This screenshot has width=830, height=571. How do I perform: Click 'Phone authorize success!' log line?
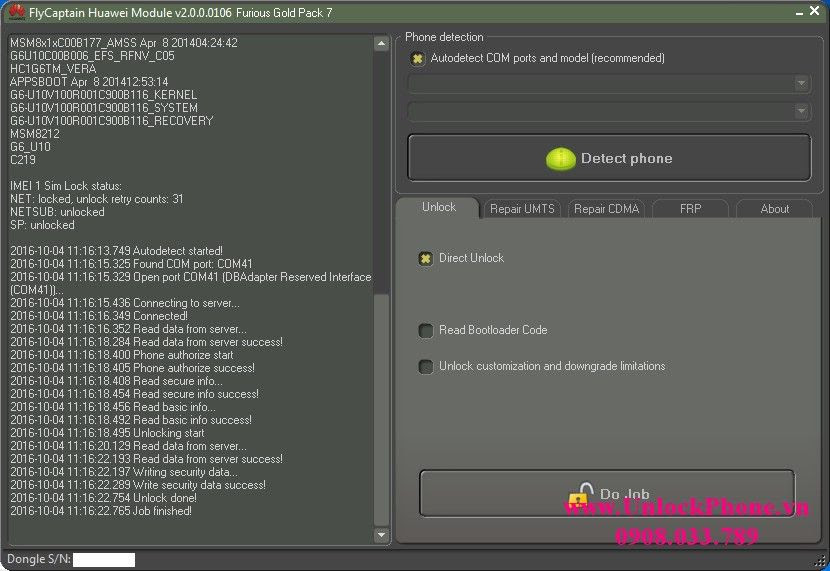pos(132,368)
